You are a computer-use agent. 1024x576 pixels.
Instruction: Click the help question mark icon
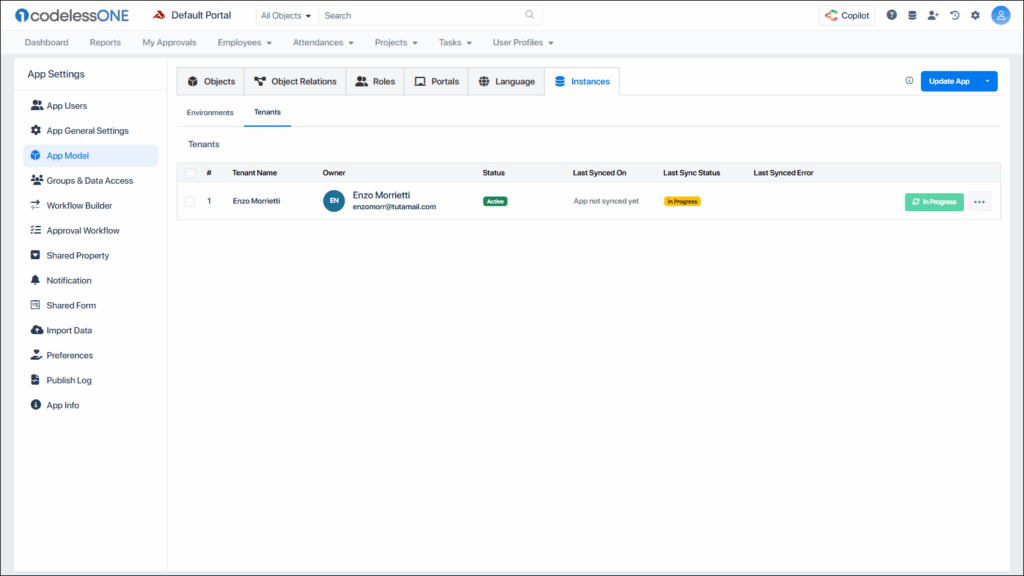coord(892,15)
